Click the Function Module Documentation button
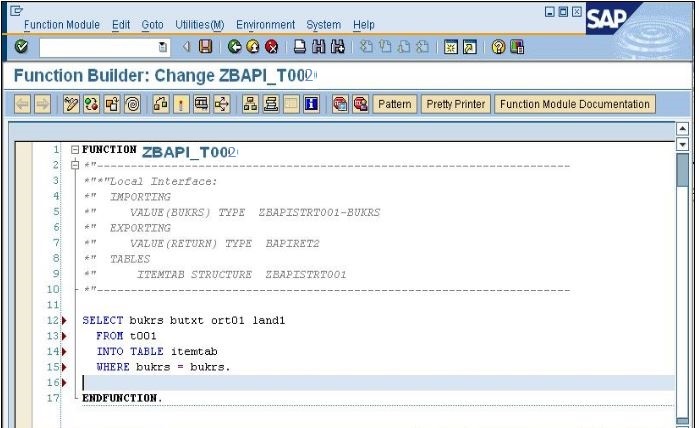 click(575, 104)
